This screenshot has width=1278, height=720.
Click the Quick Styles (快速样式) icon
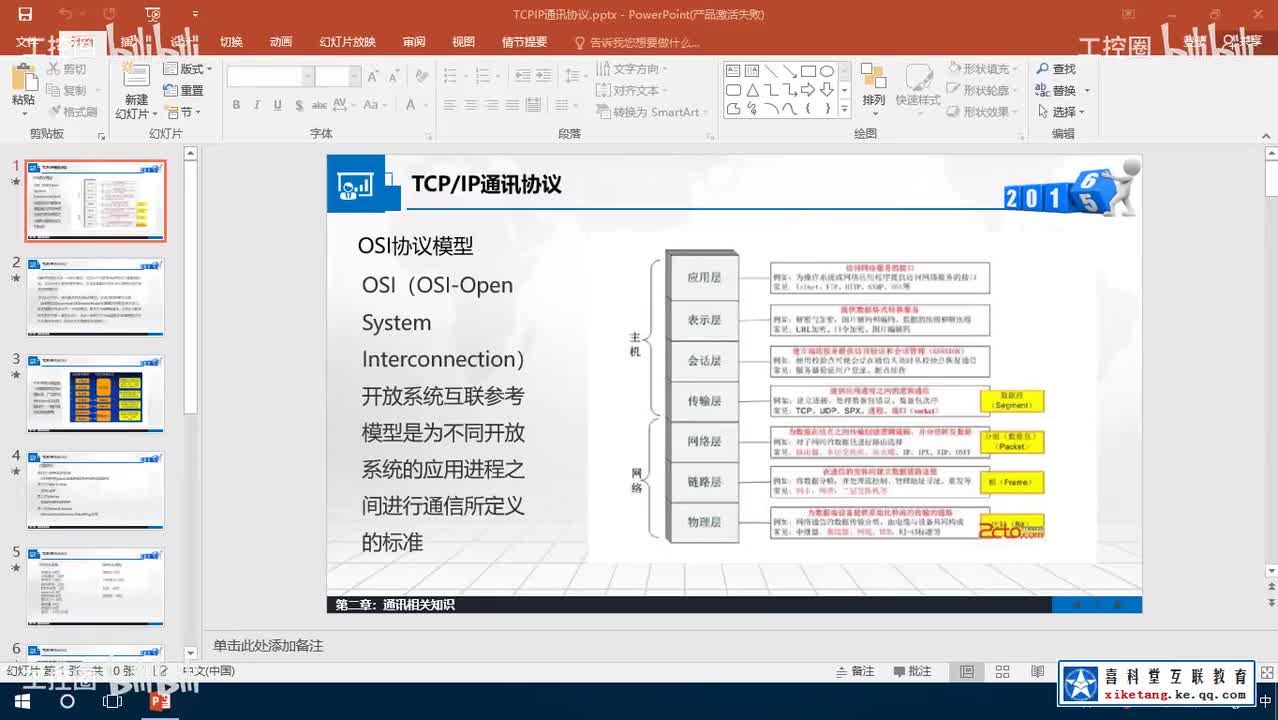tap(919, 78)
